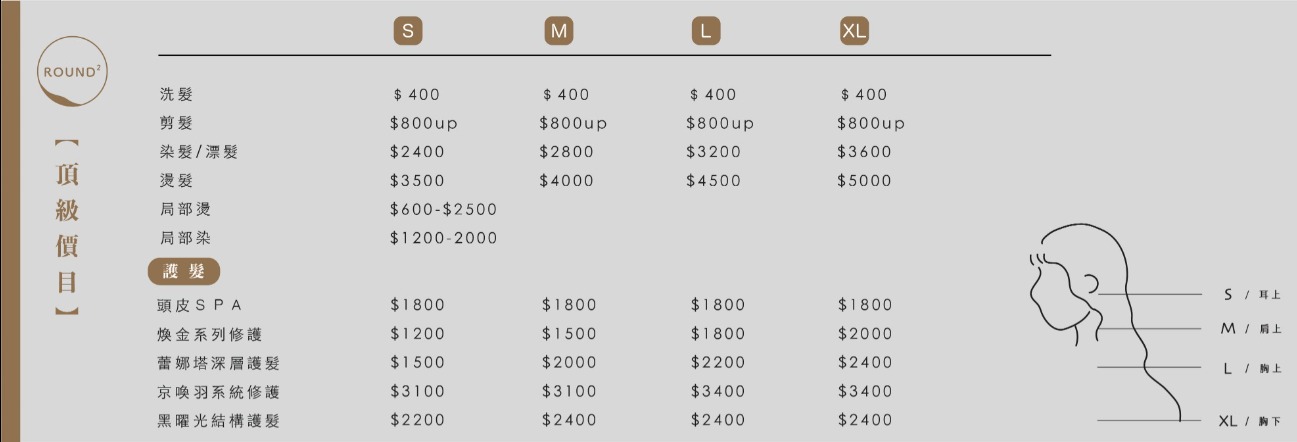Click the 局部染 service label
Screen dimensions: 1297x442
(x=185, y=239)
